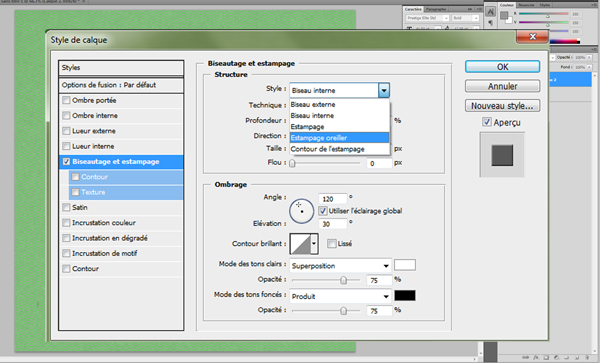Click the new adjustment layer icon
Image resolution: width=600 pixels, height=363 pixels.
[x=556, y=357]
